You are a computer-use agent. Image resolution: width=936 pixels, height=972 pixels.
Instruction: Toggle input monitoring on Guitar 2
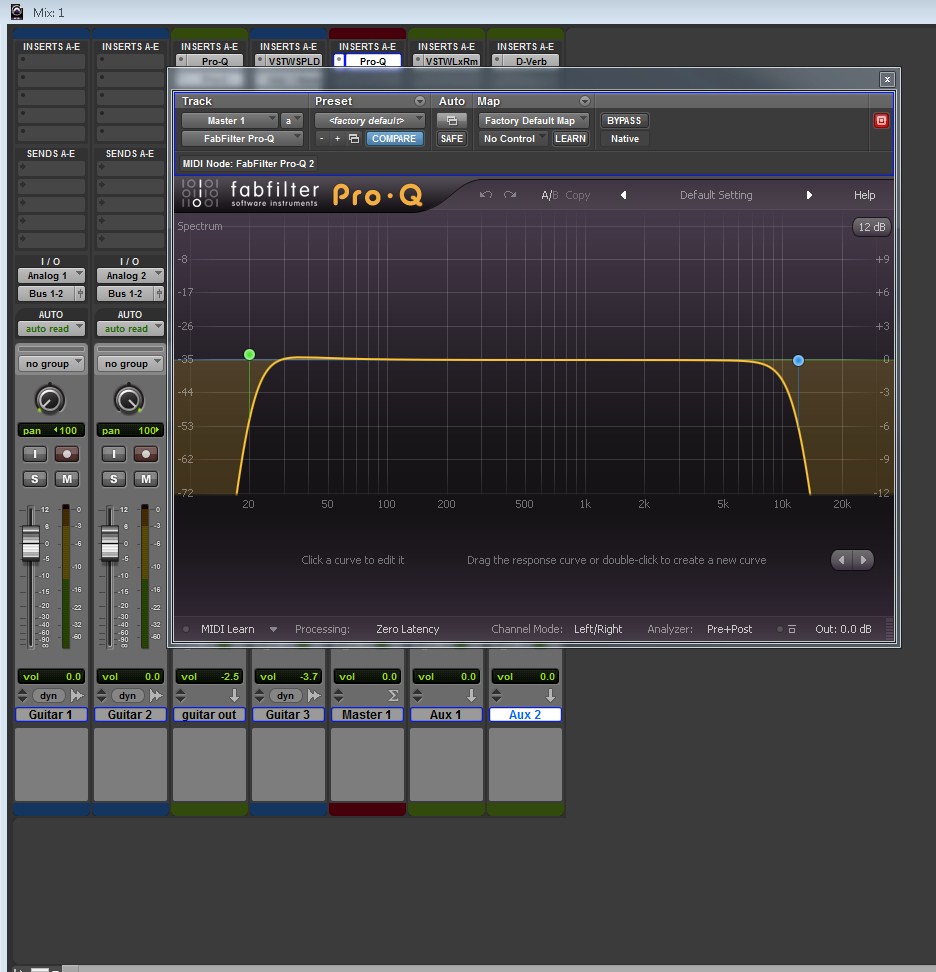click(x=113, y=454)
